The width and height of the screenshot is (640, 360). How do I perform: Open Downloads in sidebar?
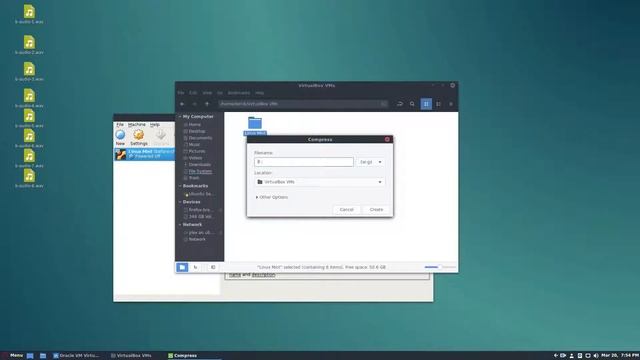click(x=200, y=164)
